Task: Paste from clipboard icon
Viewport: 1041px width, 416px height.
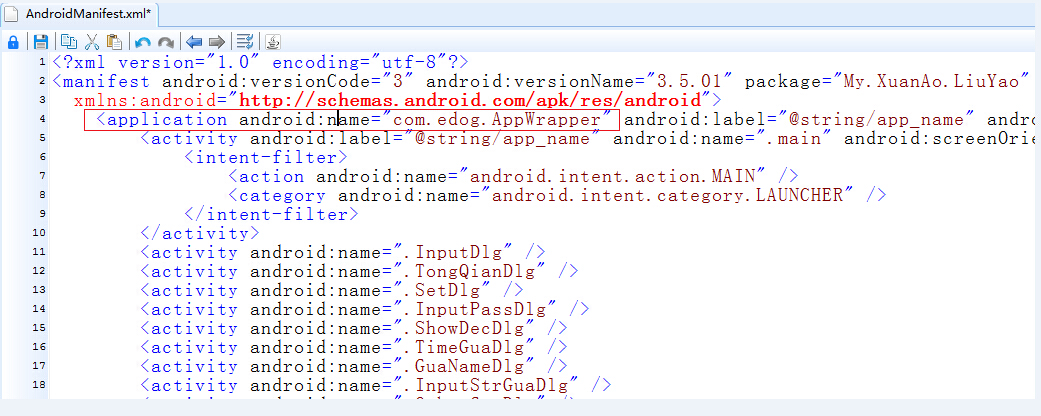Action: (114, 42)
